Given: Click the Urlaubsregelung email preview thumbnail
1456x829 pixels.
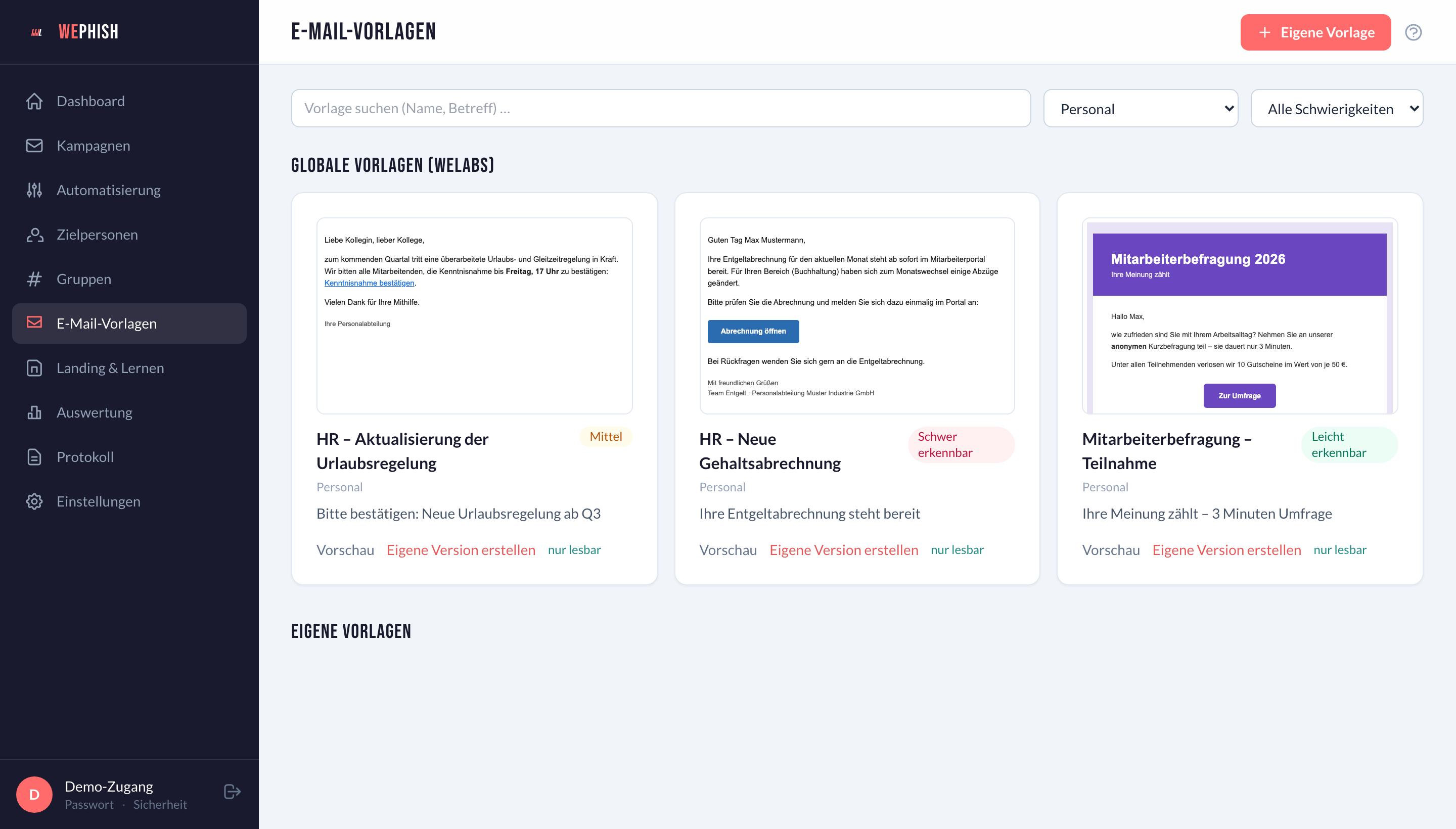Looking at the screenshot, I should [474, 316].
